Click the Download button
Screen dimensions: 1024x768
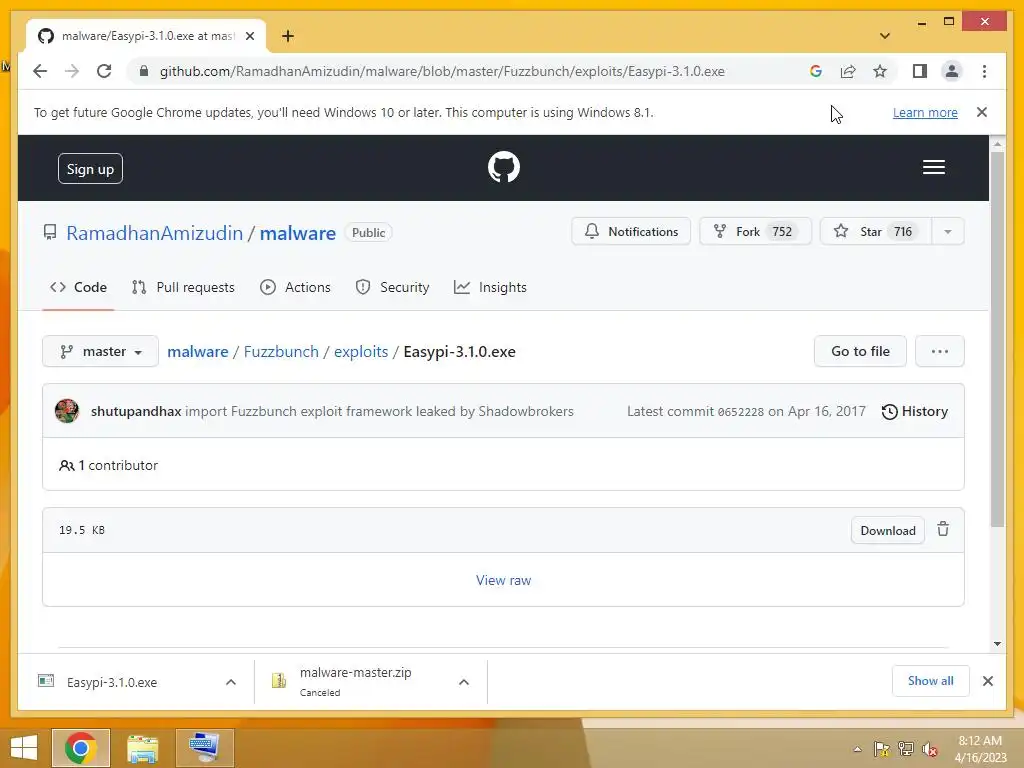[888, 530]
